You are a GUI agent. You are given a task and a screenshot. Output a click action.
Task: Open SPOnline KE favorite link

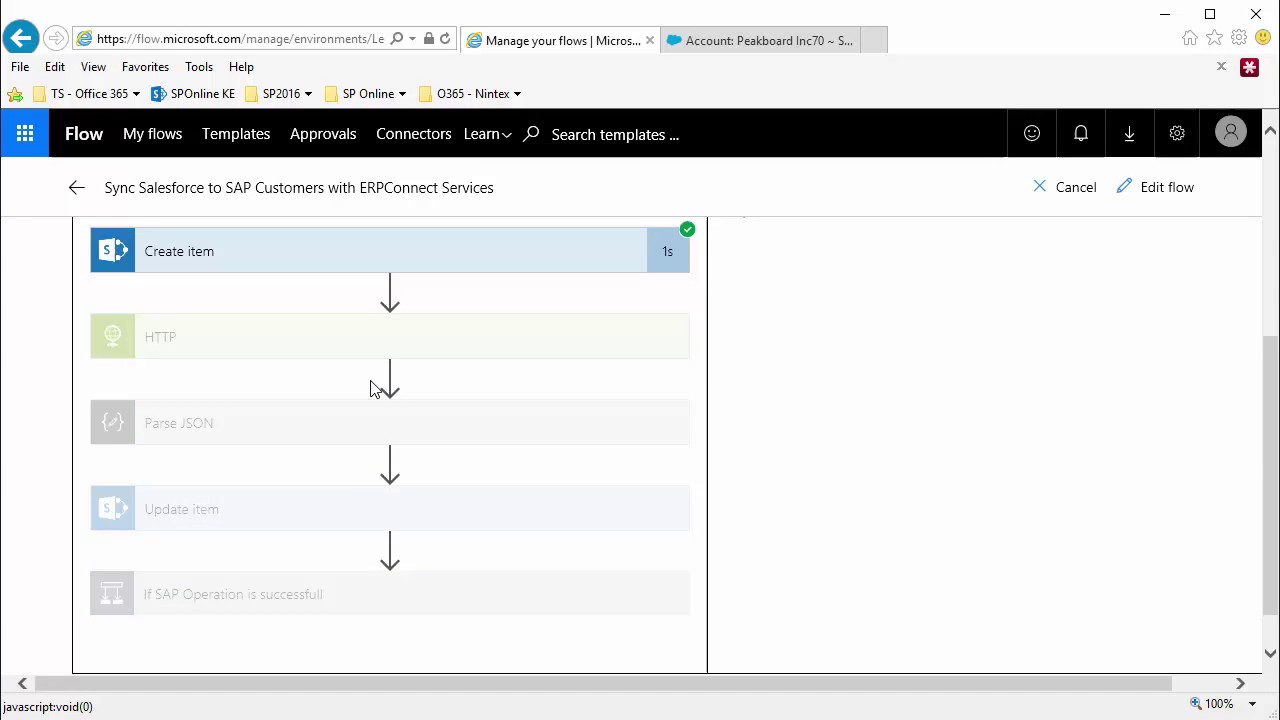(x=193, y=94)
